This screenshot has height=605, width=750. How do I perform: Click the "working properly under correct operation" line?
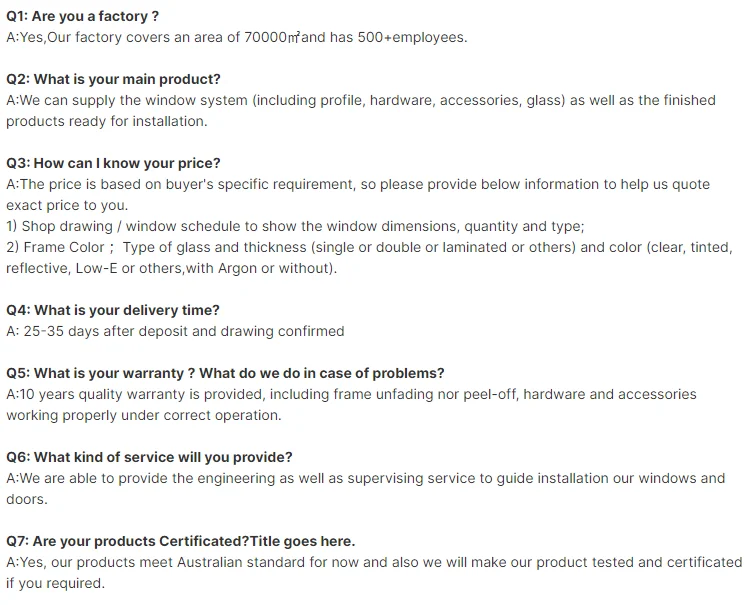click(144, 415)
